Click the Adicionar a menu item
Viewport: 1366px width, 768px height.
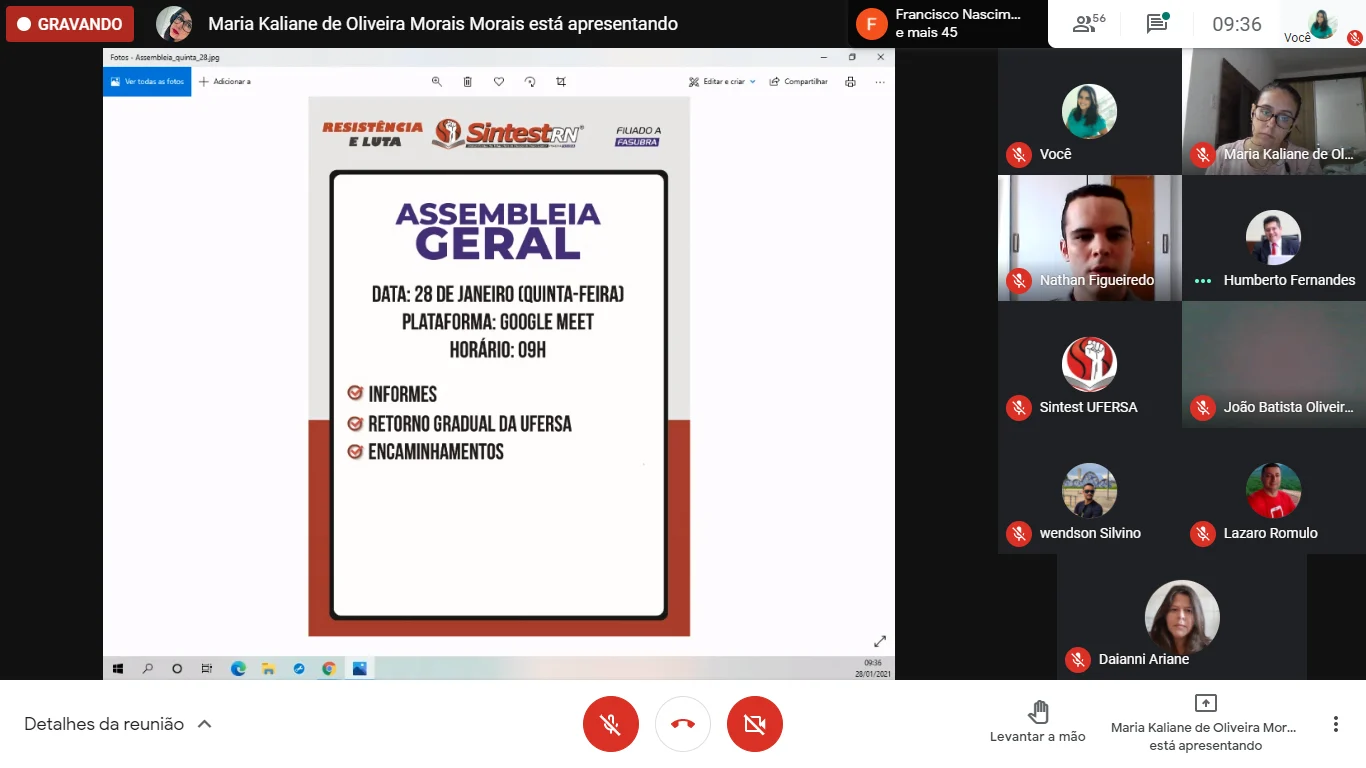coord(225,82)
